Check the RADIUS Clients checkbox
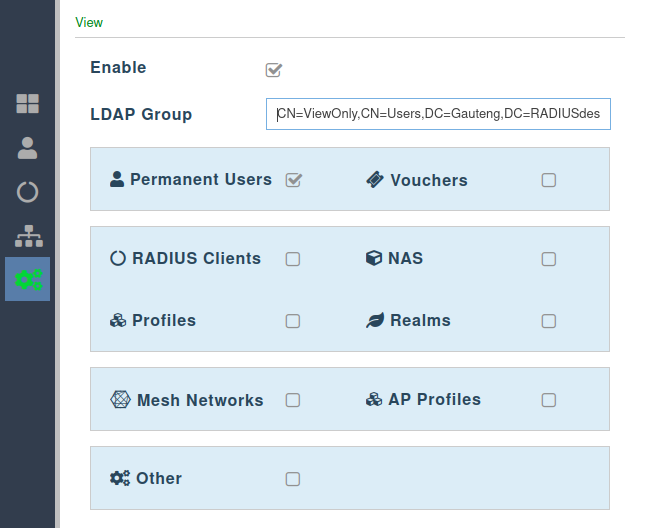Viewport: 668px width, 528px height. 293,259
